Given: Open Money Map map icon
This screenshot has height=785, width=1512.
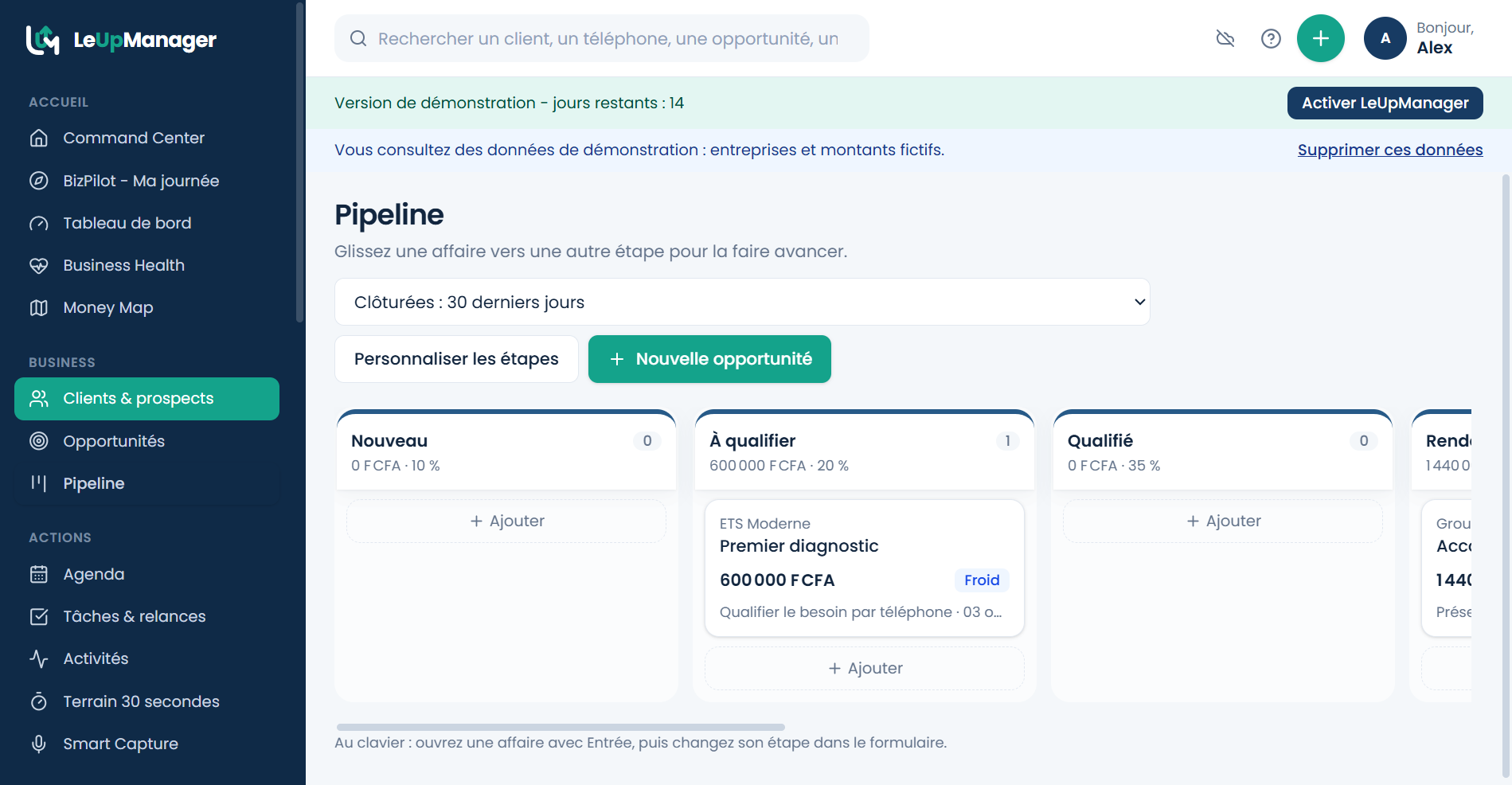Looking at the screenshot, I should tap(39, 307).
